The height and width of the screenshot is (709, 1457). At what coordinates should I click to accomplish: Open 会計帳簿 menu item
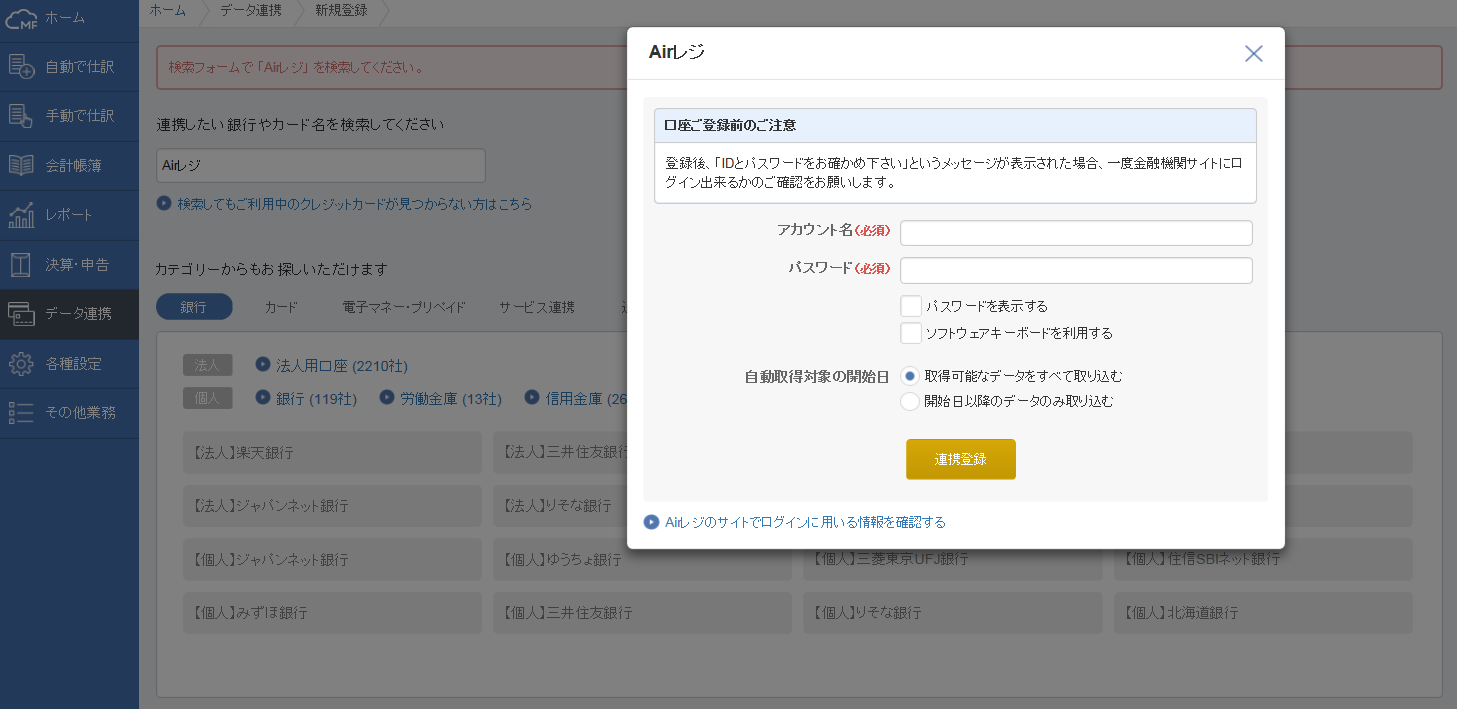pos(69,165)
